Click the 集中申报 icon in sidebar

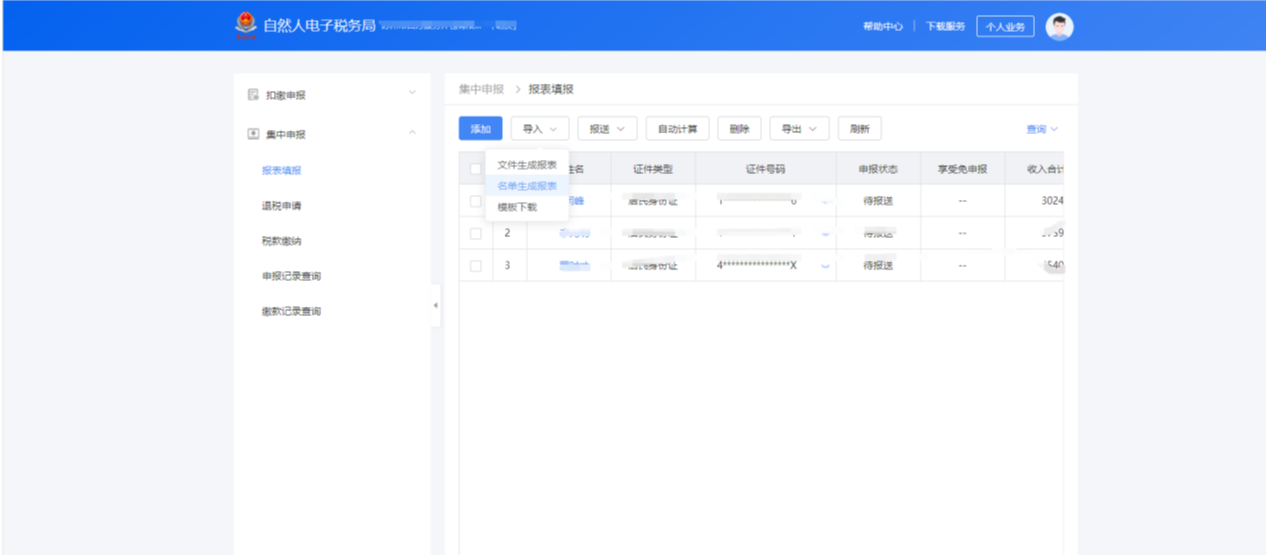point(253,134)
